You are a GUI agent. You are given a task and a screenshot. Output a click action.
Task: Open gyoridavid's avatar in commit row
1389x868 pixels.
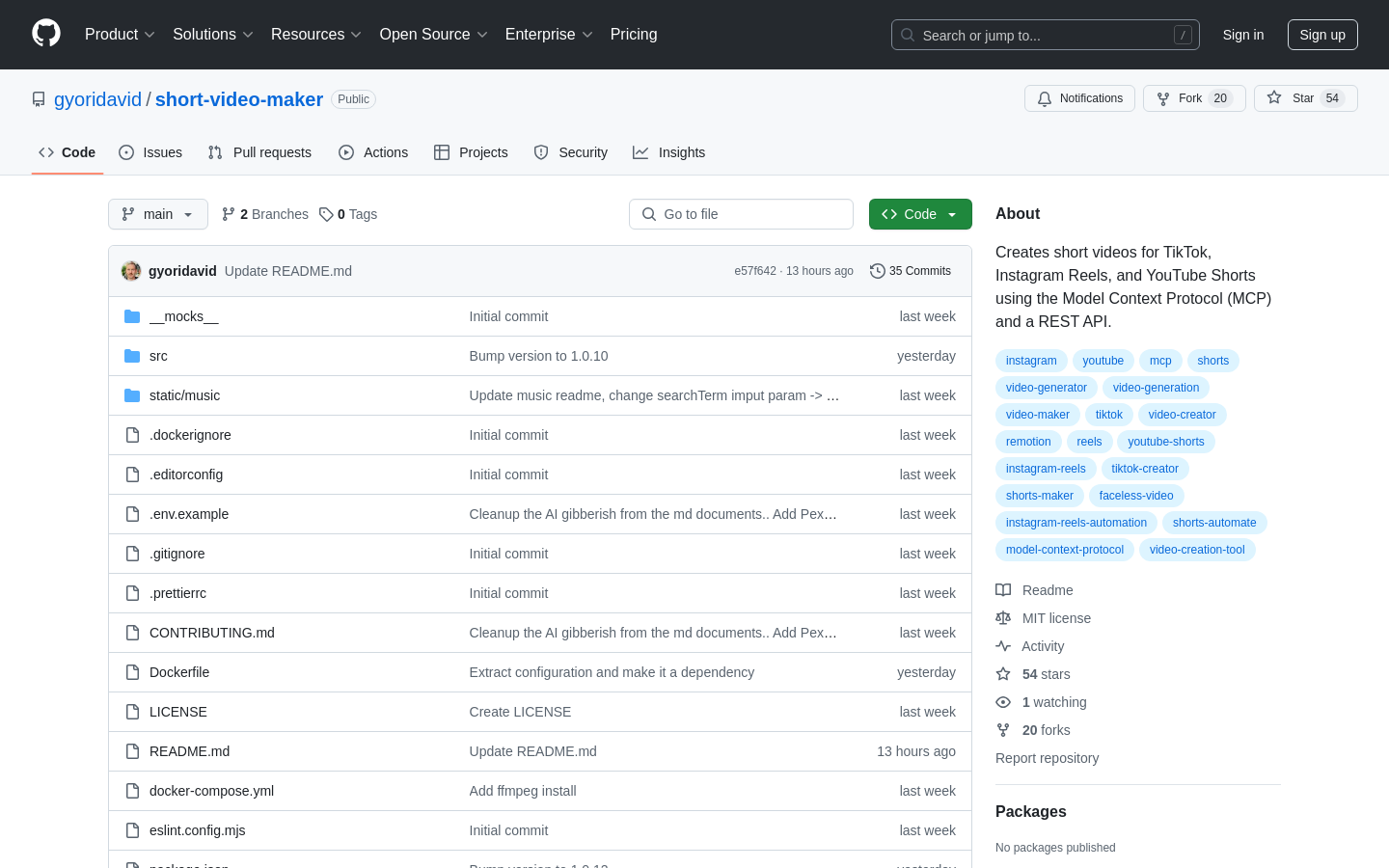(131, 271)
